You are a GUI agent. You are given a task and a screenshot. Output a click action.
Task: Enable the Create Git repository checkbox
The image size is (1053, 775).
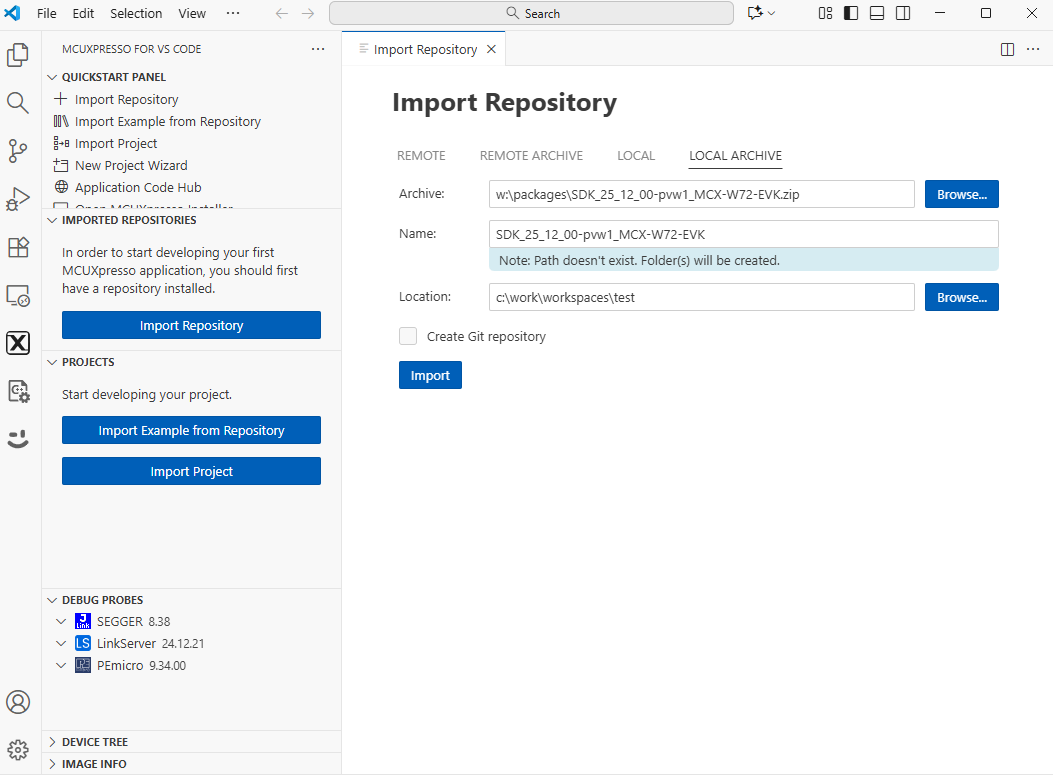pos(408,336)
